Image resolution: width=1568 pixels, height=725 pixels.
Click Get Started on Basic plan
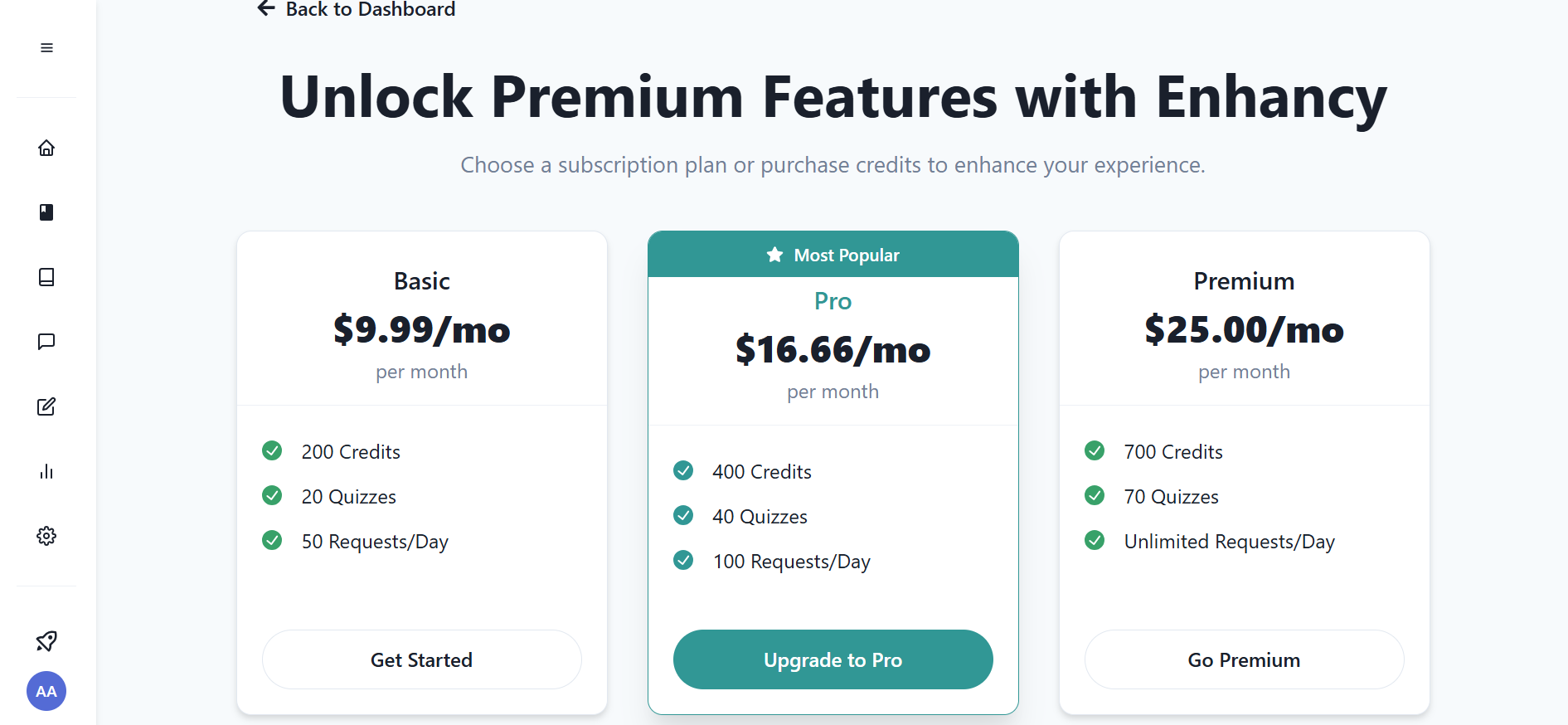pyautogui.click(x=421, y=659)
